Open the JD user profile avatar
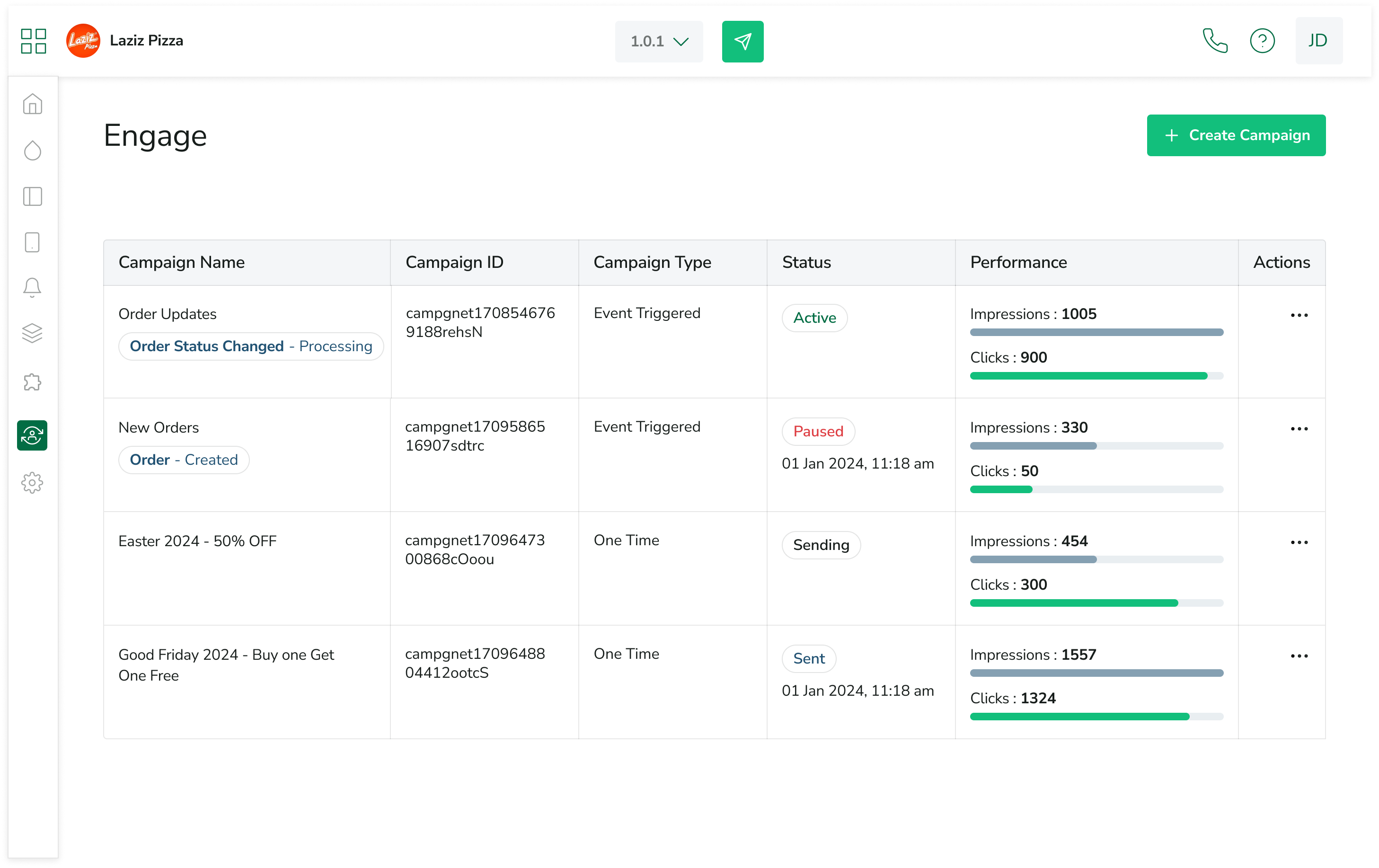This screenshot has height=868, width=1379. pos(1318,41)
